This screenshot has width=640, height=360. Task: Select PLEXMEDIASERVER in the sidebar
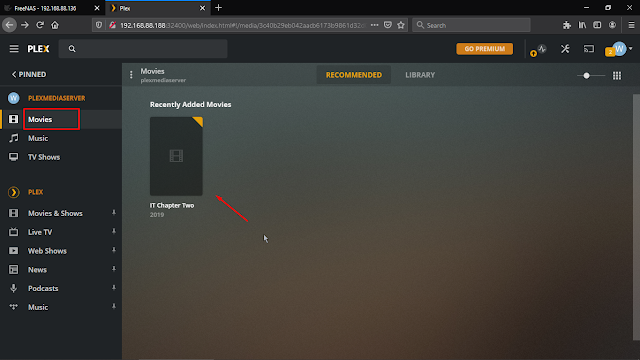click(56, 98)
